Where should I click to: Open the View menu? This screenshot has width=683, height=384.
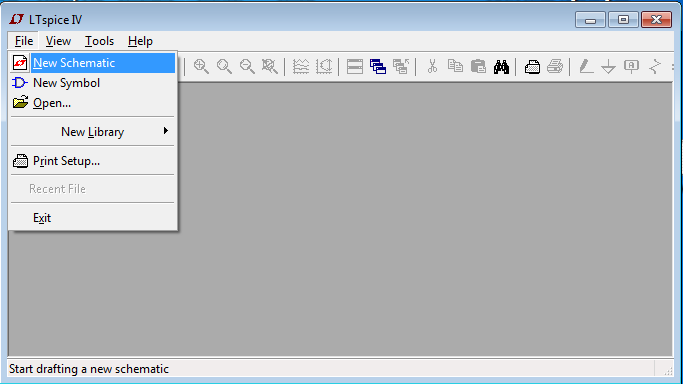(58, 41)
